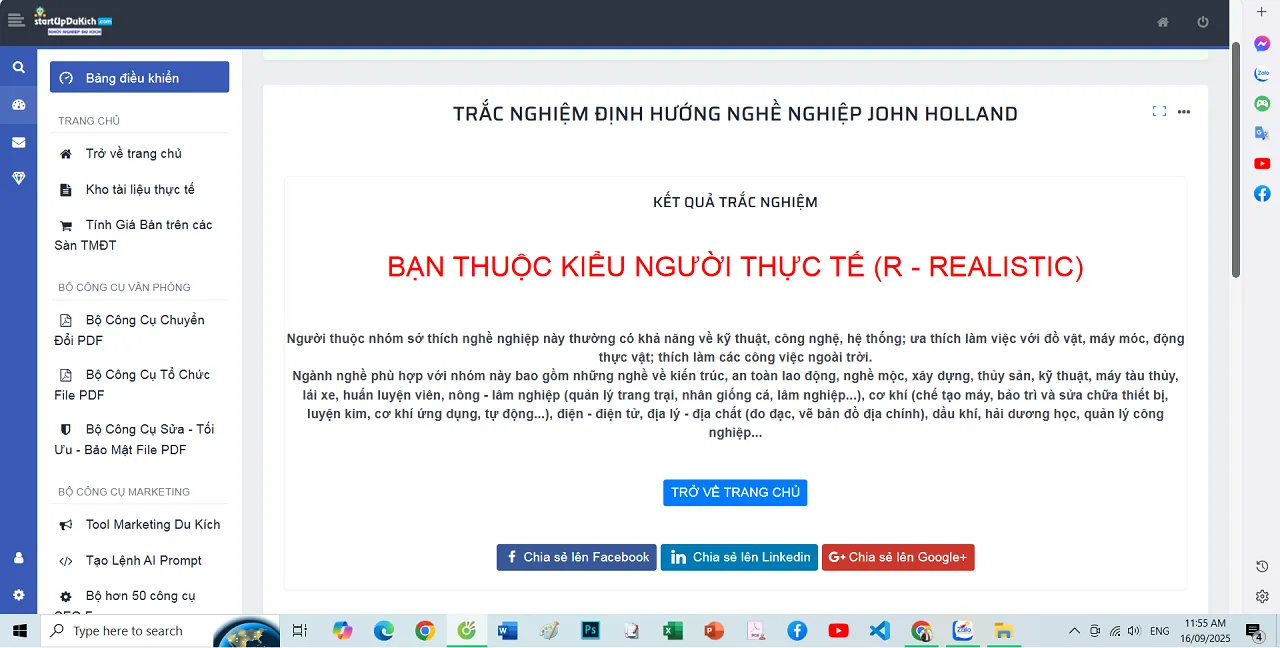Open the user profile rail icon

tap(18, 558)
